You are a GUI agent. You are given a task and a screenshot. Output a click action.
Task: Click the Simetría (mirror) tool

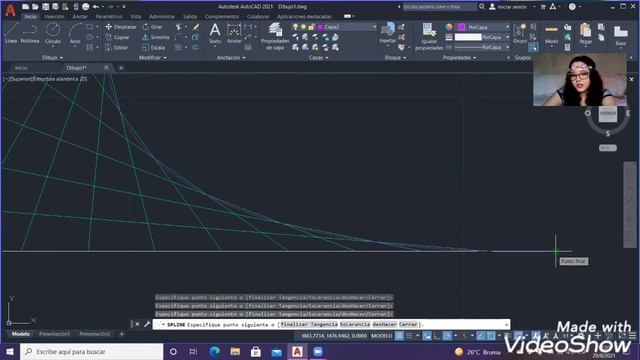pyautogui.click(x=156, y=37)
